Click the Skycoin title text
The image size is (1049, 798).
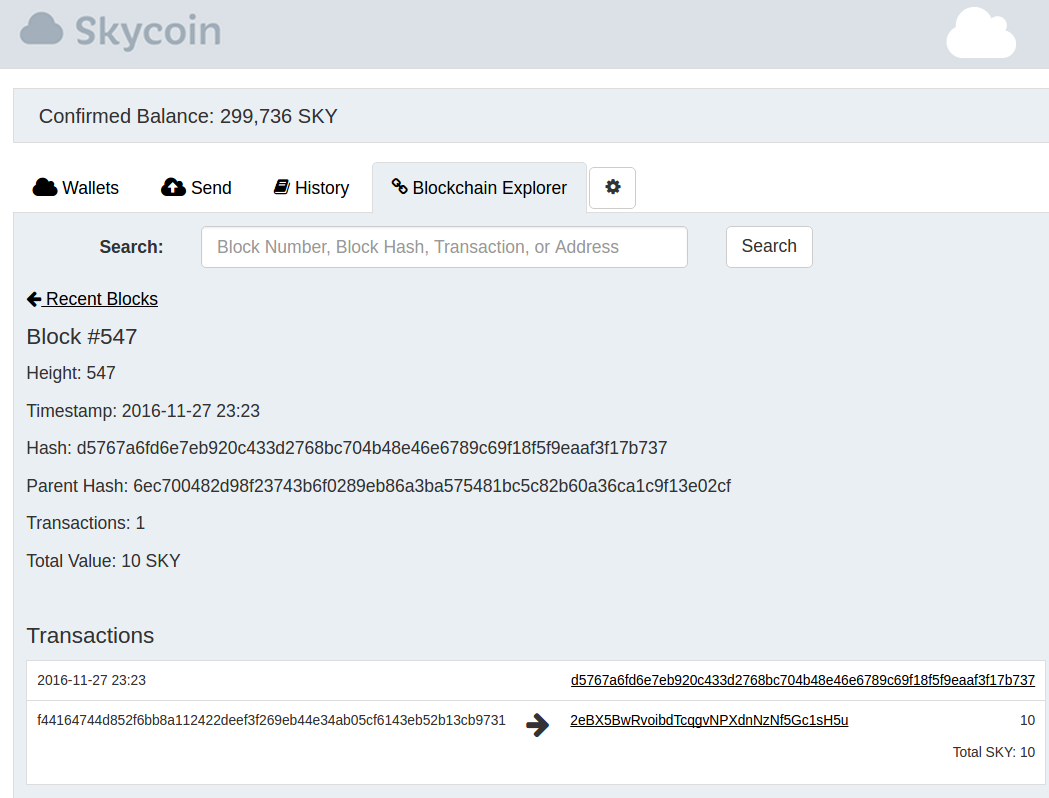coord(148,31)
